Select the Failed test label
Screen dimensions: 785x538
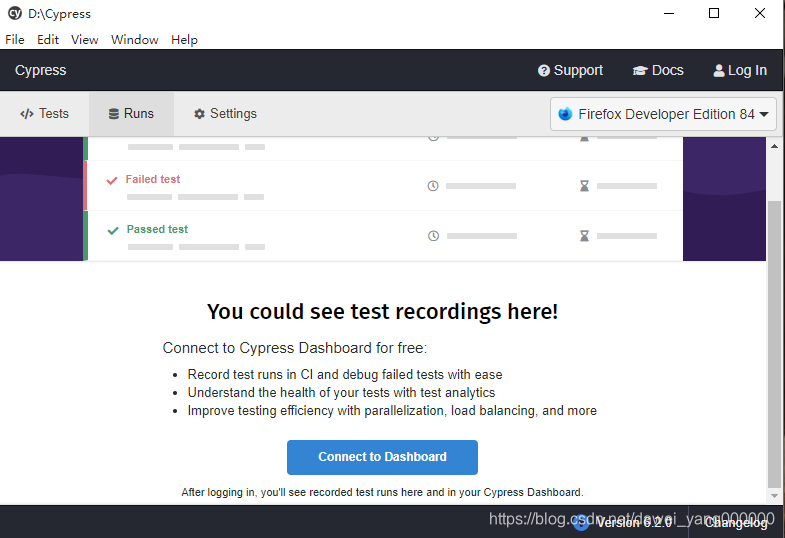point(153,179)
